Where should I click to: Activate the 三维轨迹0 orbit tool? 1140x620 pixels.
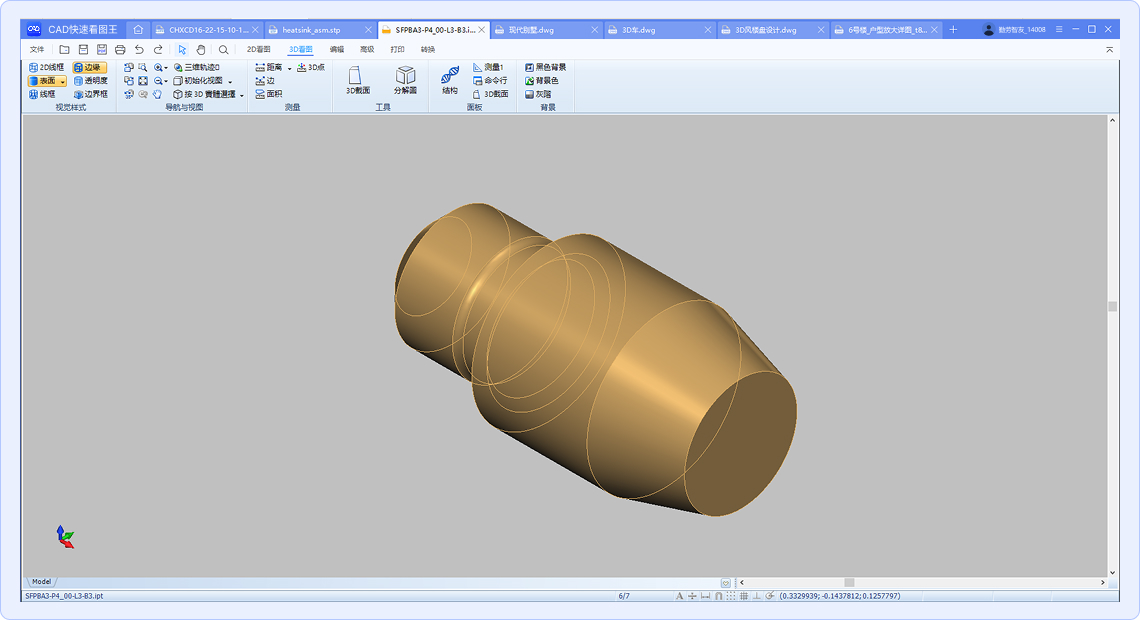pyautogui.click(x=197, y=67)
